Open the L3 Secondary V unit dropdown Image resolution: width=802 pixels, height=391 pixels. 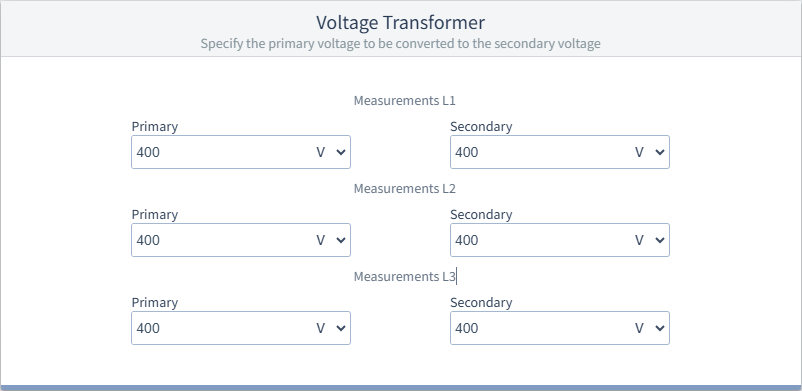pyautogui.click(x=650, y=328)
